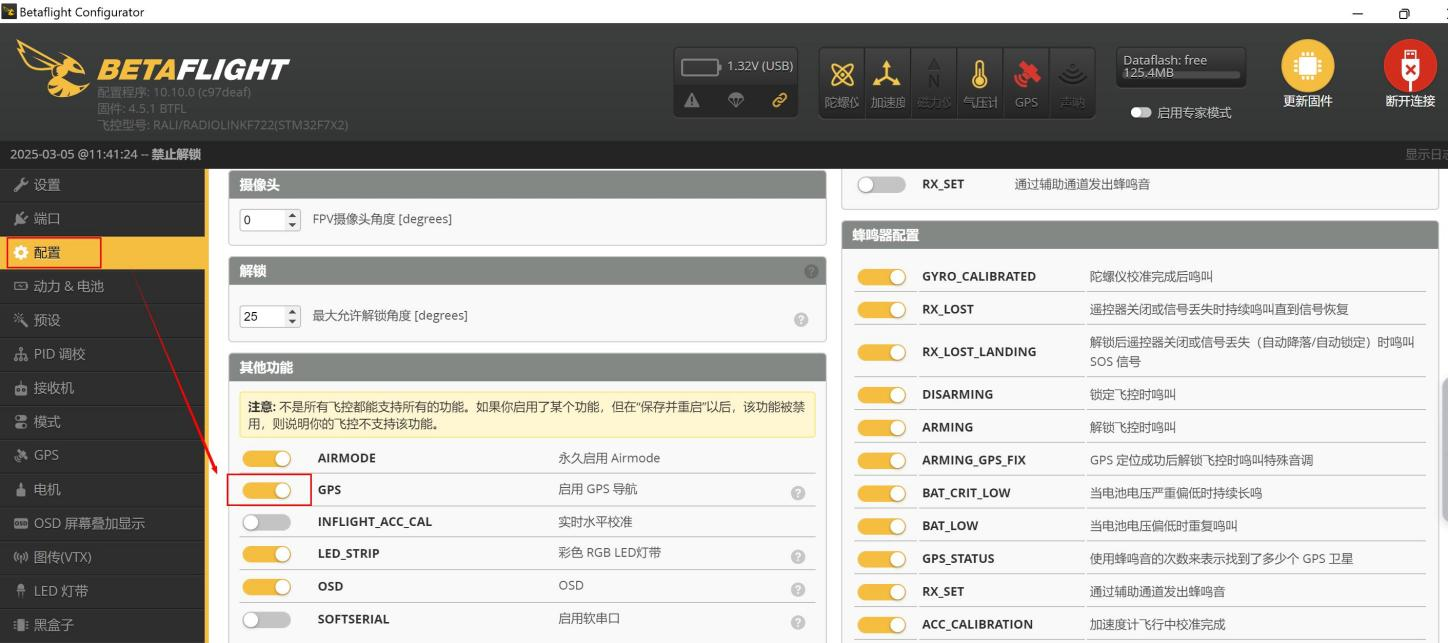Switch to the Ports tab
Viewport: 1448px width, 643px height.
pos(47,219)
